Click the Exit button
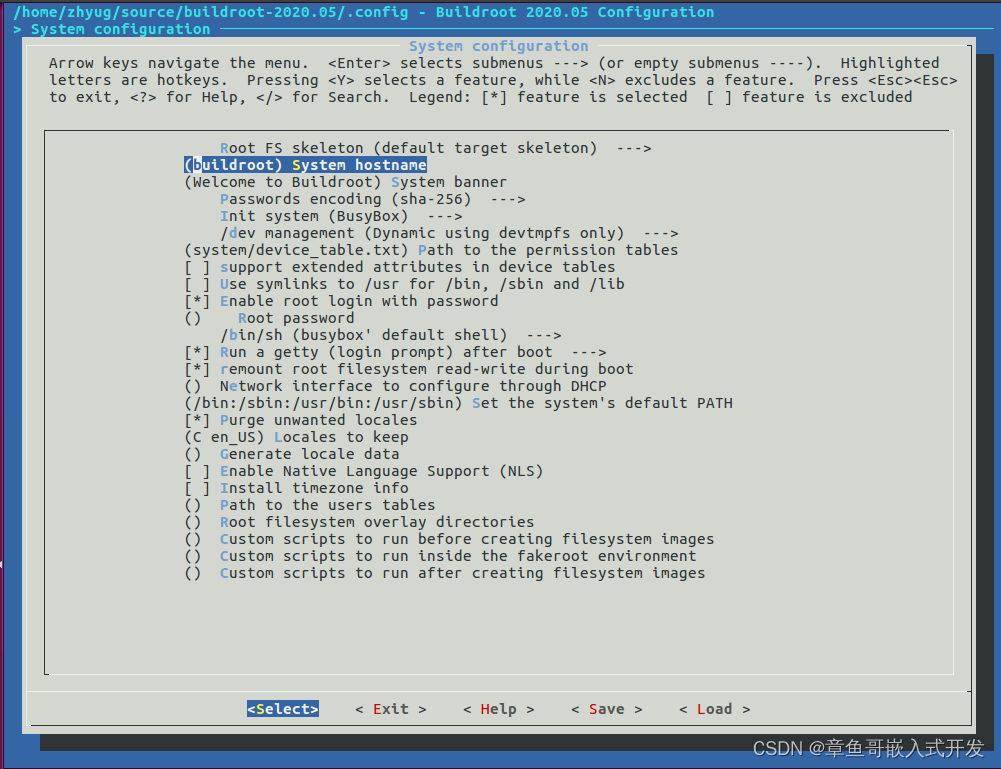This screenshot has height=769, width=1001. (x=391, y=709)
